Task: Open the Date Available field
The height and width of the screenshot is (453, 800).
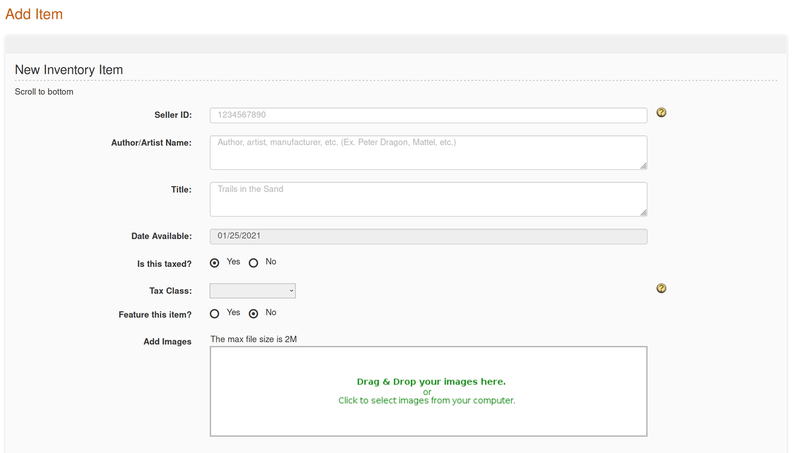Action: pyautogui.click(x=429, y=236)
